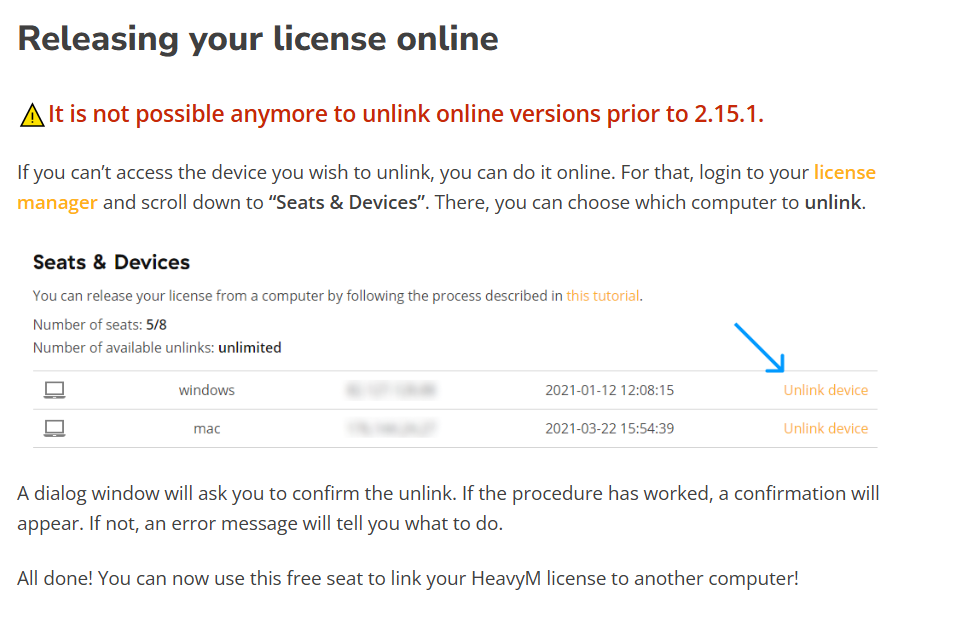Click the blue arrow pointing to Unlink device
The height and width of the screenshot is (634, 968).
pyautogui.click(x=760, y=348)
